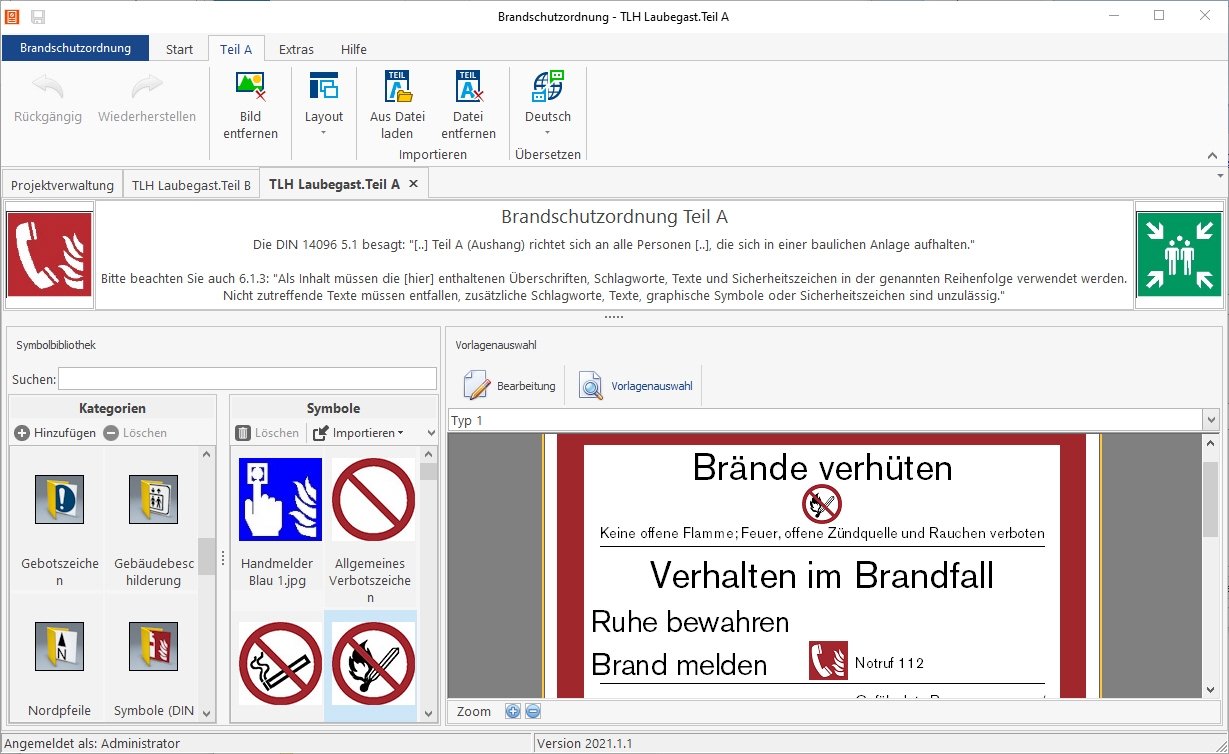Viewport: 1229px width, 754px height.
Task: Open the Deutsch translation dropdown
Action: tap(548, 106)
